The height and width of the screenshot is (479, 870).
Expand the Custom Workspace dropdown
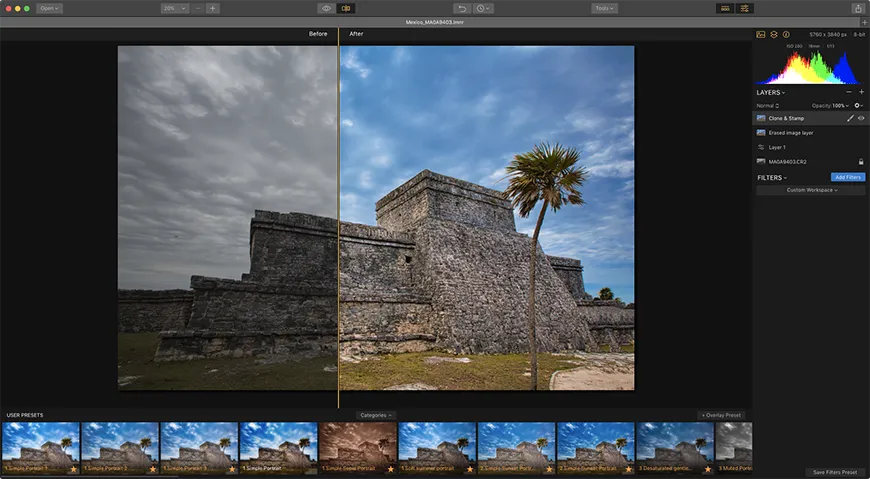[811, 190]
